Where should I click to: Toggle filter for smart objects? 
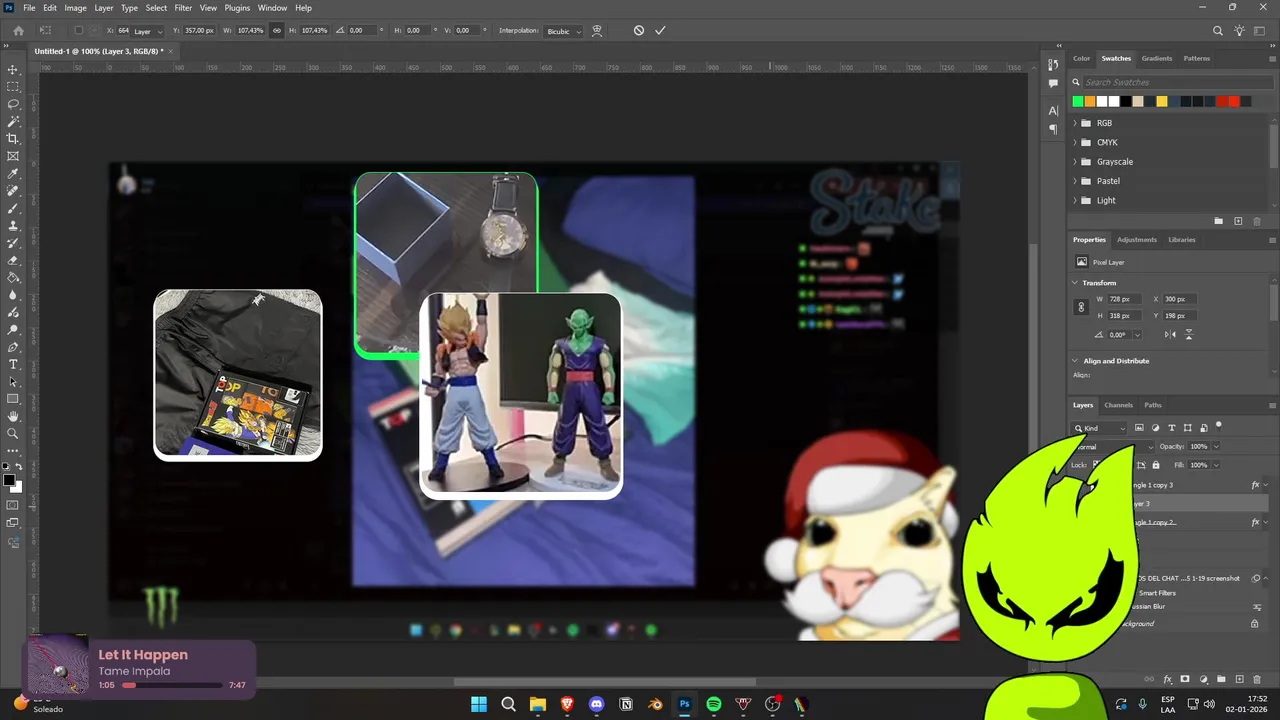coord(1203,428)
